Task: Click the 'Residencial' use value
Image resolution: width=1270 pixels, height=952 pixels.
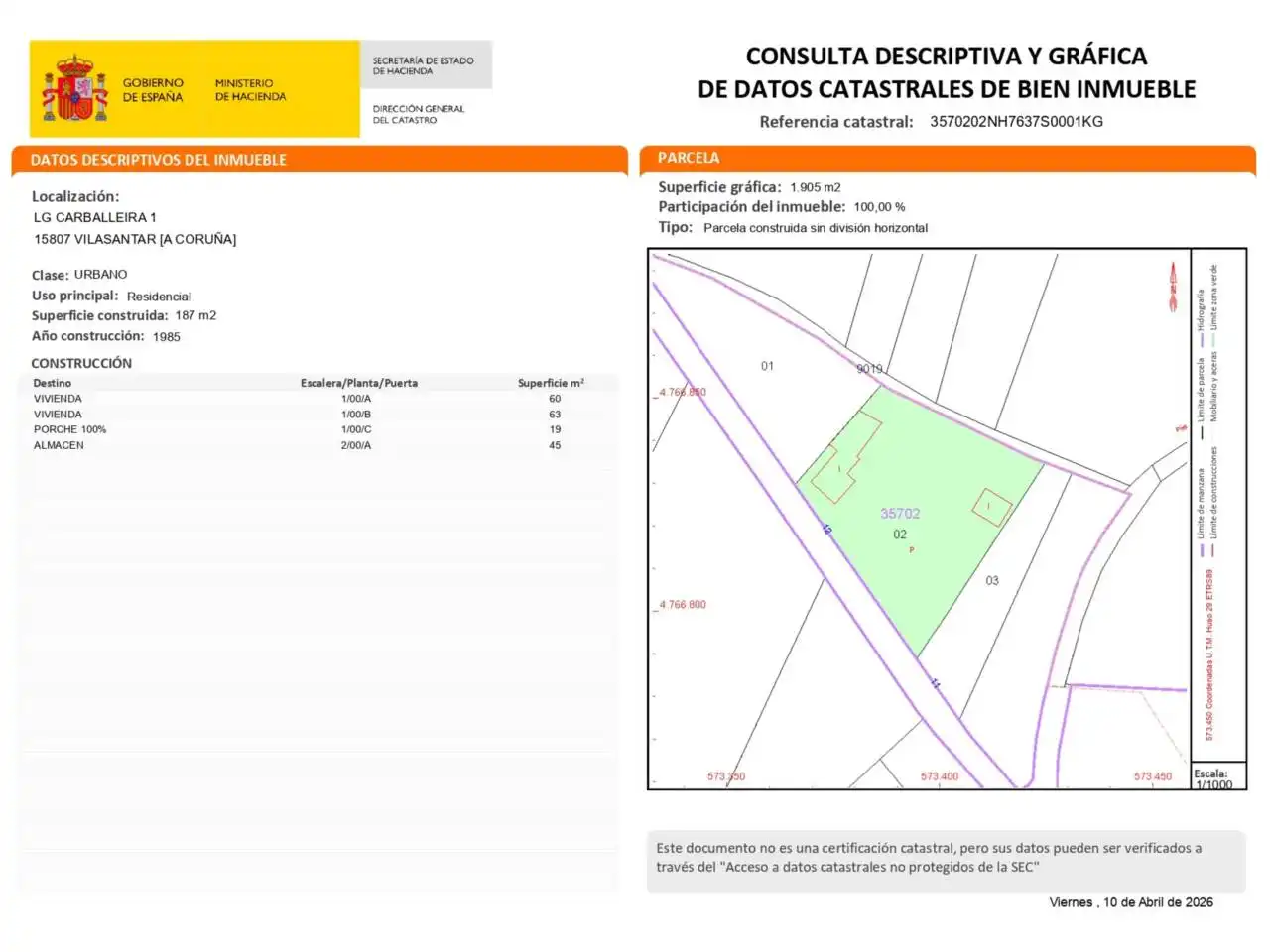Action: [x=159, y=297]
